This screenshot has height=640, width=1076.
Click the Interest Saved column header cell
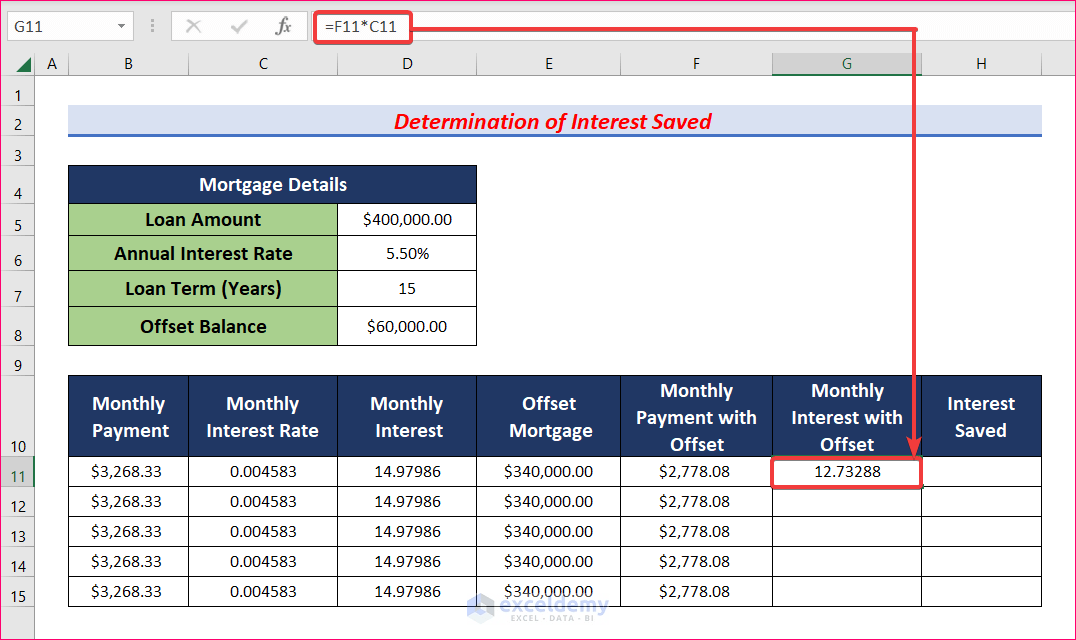980,416
